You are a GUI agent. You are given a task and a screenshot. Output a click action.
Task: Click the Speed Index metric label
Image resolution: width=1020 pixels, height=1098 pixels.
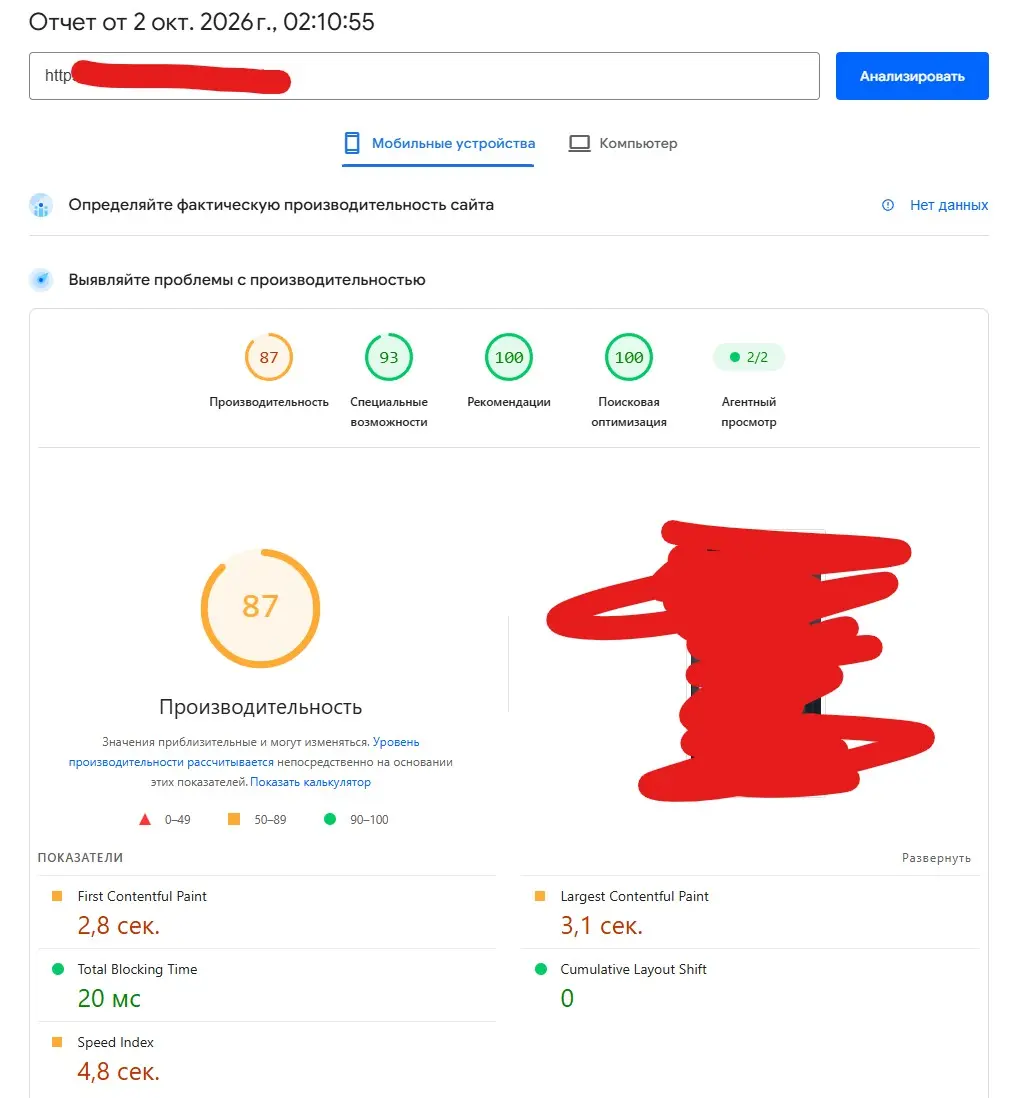point(116,1042)
